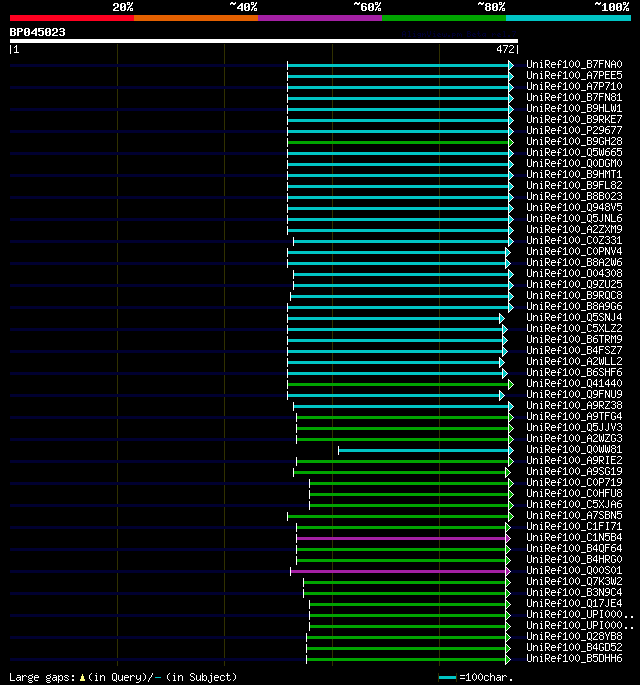The width and height of the screenshot is (640, 685).
Task: Open hit UniRef100_B7FNA0
Action: tap(574, 65)
